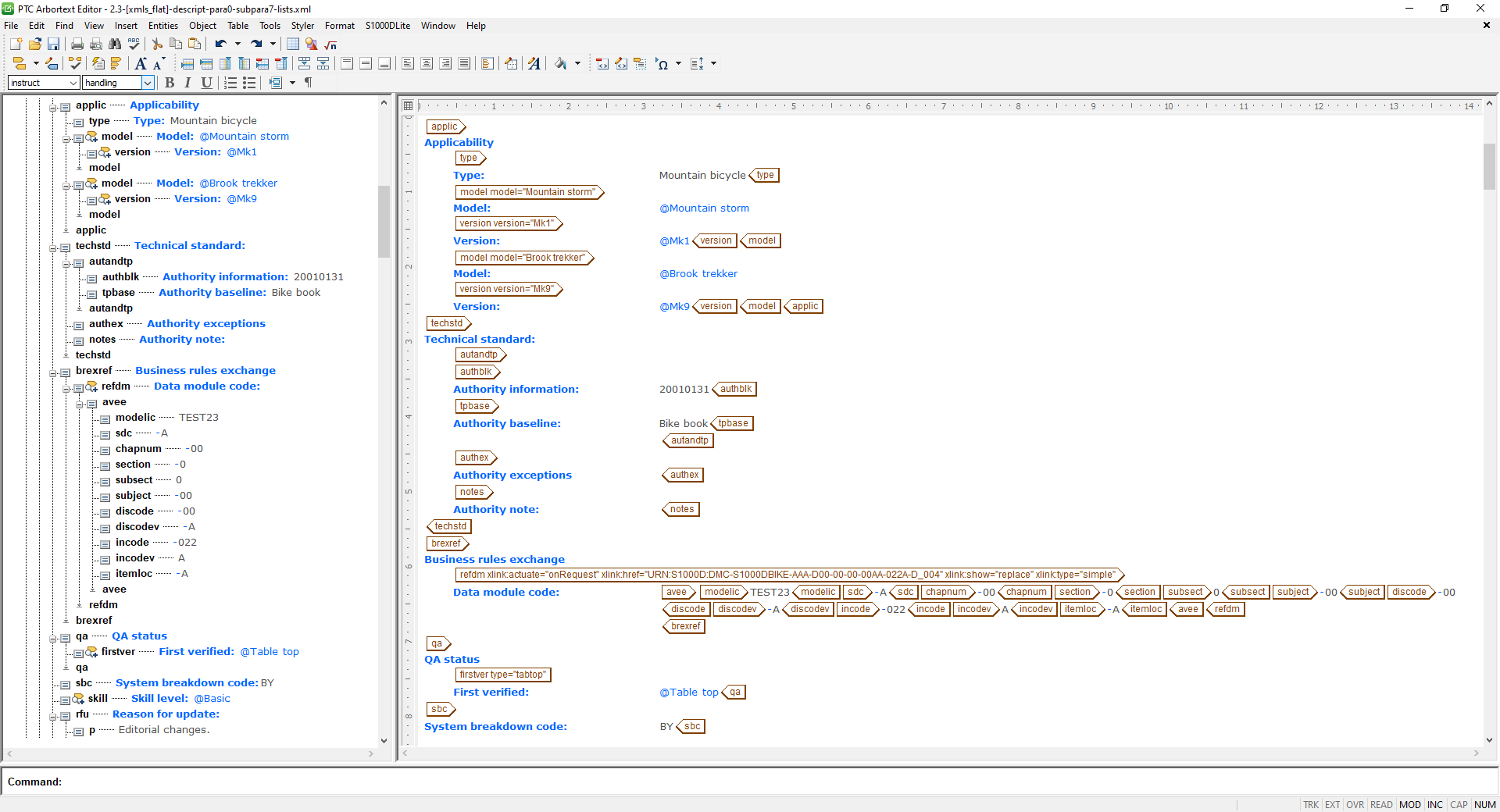Toggle underline formatting
Screen dimensions: 1500x812
tap(206, 83)
